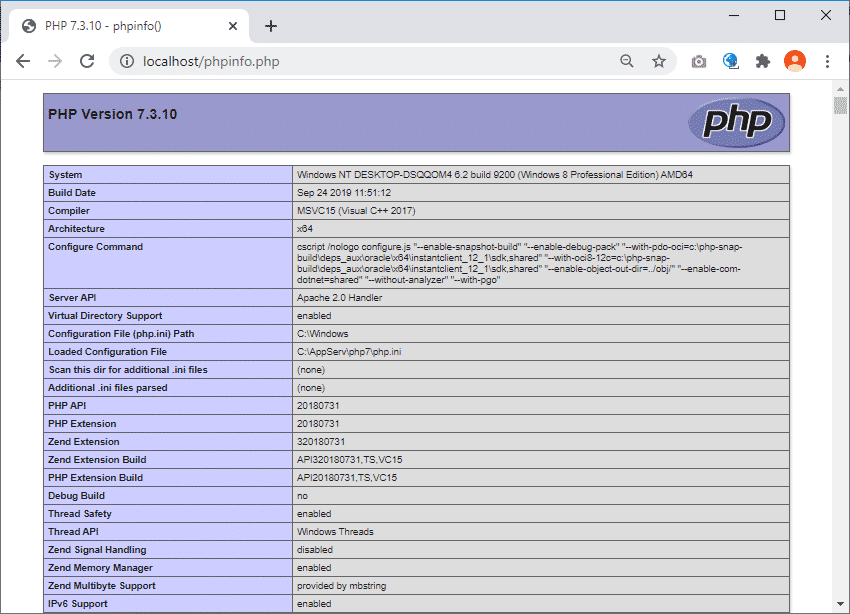Bookmark this page with the star
This screenshot has height=614, width=850.
pyautogui.click(x=659, y=61)
